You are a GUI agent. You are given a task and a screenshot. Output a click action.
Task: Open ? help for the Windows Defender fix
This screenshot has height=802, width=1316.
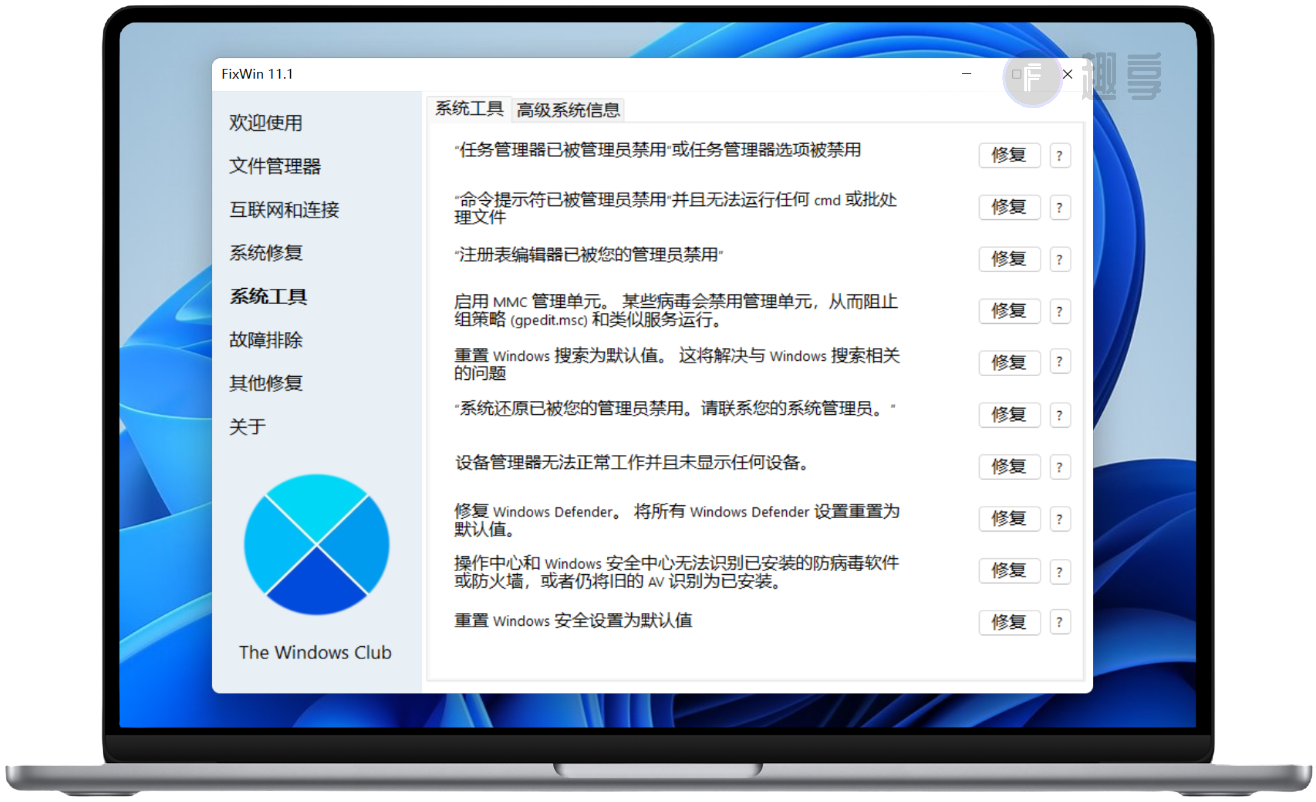(x=1060, y=519)
